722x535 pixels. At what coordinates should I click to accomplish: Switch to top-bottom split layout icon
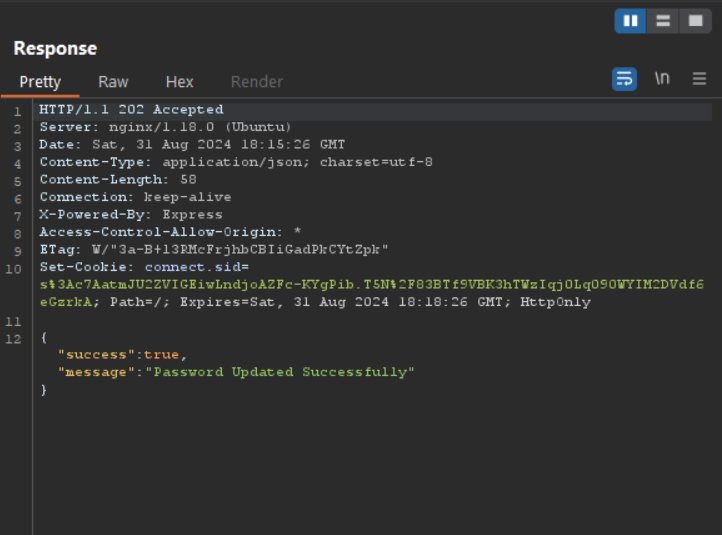663,21
